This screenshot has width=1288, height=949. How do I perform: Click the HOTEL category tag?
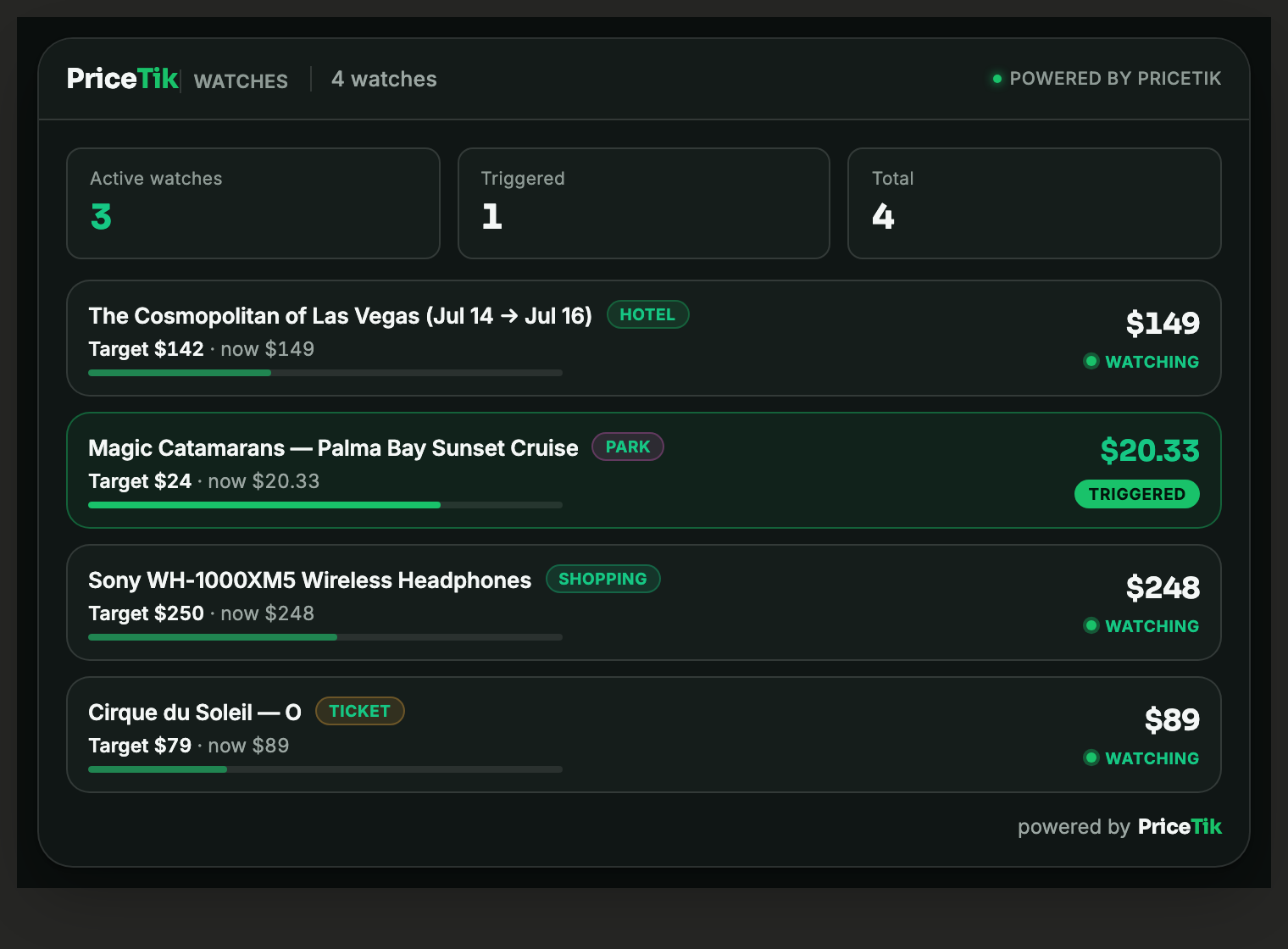pyautogui.click(x=647, y=314)
